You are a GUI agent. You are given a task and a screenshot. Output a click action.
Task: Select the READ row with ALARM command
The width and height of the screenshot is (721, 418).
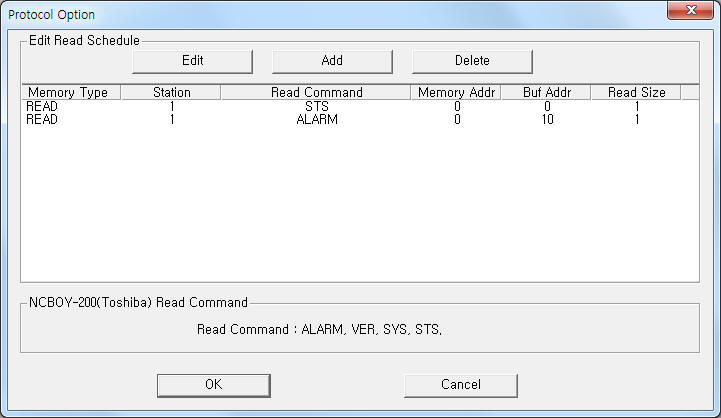pyautogui.click(x=42, y=119)
